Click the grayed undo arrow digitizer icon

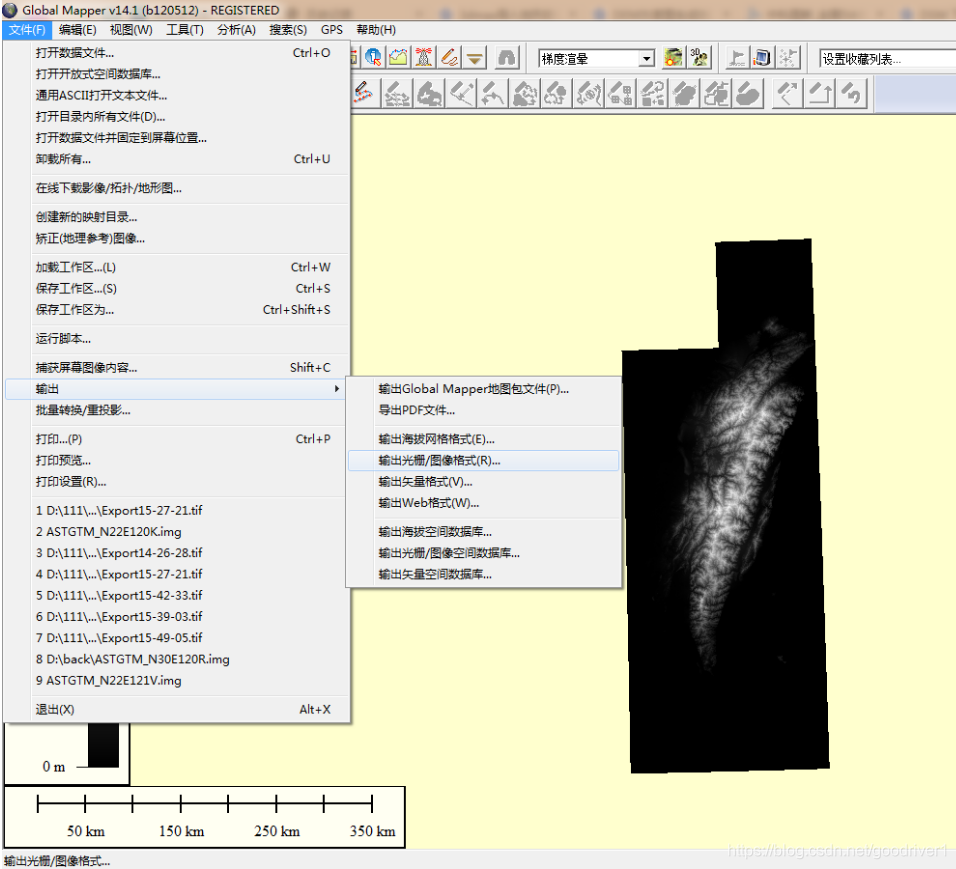852,94
